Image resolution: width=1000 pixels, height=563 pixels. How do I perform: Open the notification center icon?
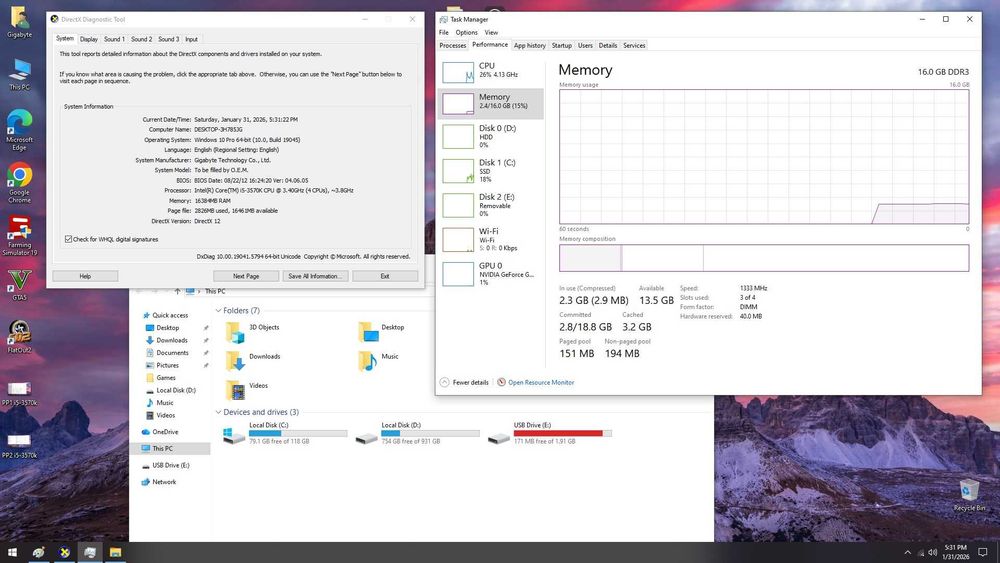[983, 552]
